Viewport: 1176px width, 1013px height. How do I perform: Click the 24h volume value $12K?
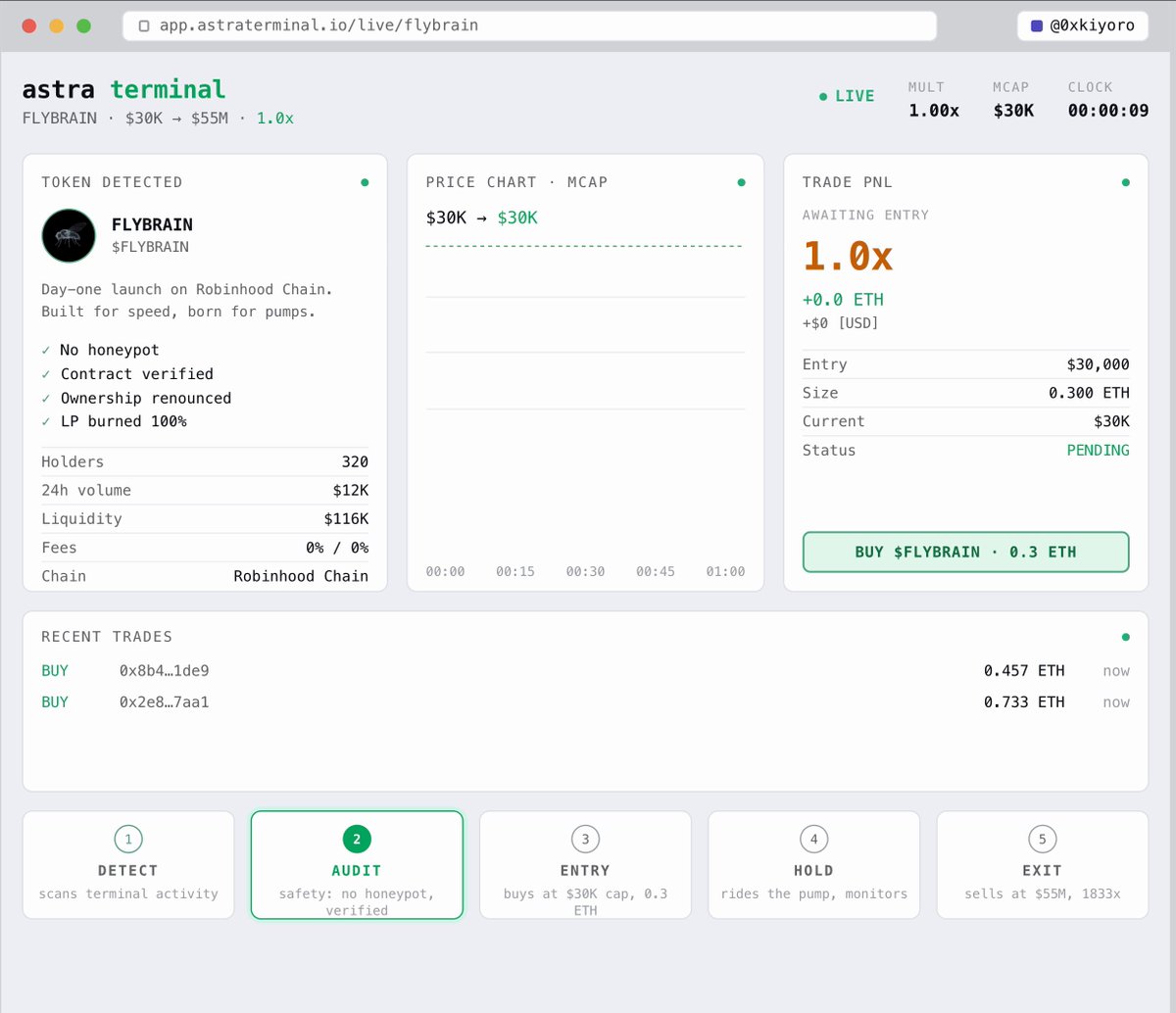350,490
